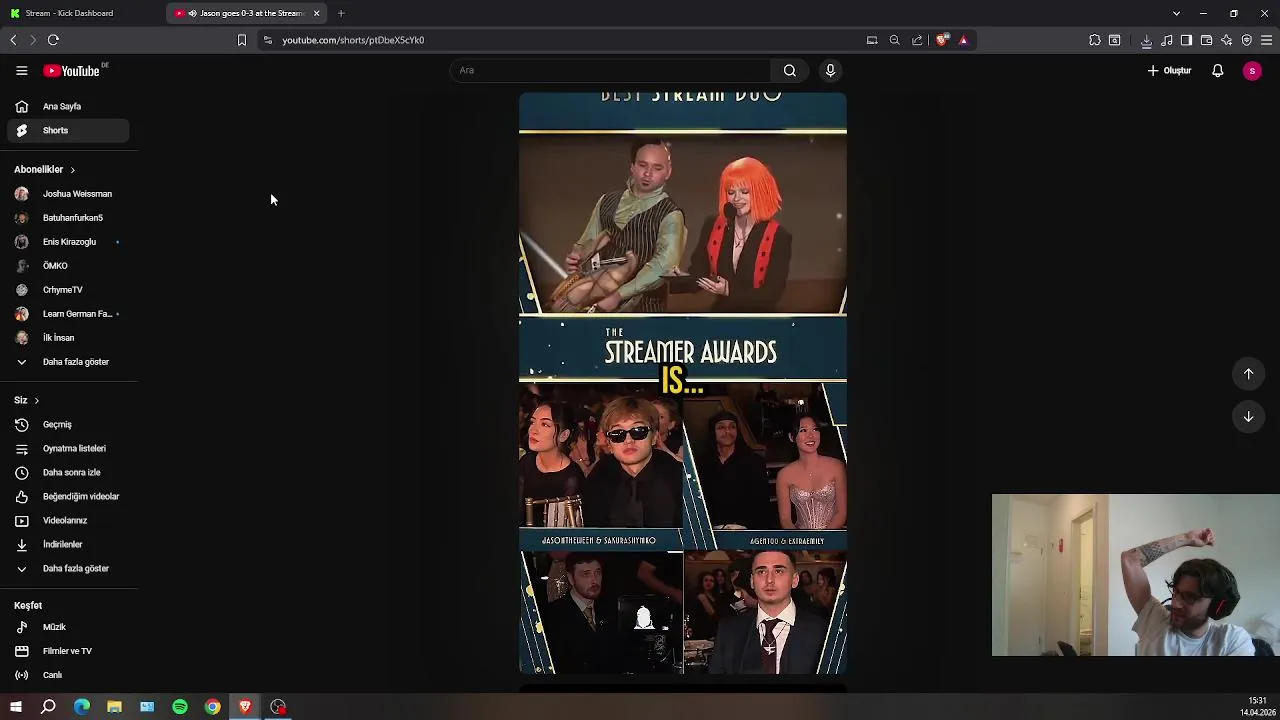Go back in browser history
This screenshot has width=1280, height=720.
coord(13,40)
